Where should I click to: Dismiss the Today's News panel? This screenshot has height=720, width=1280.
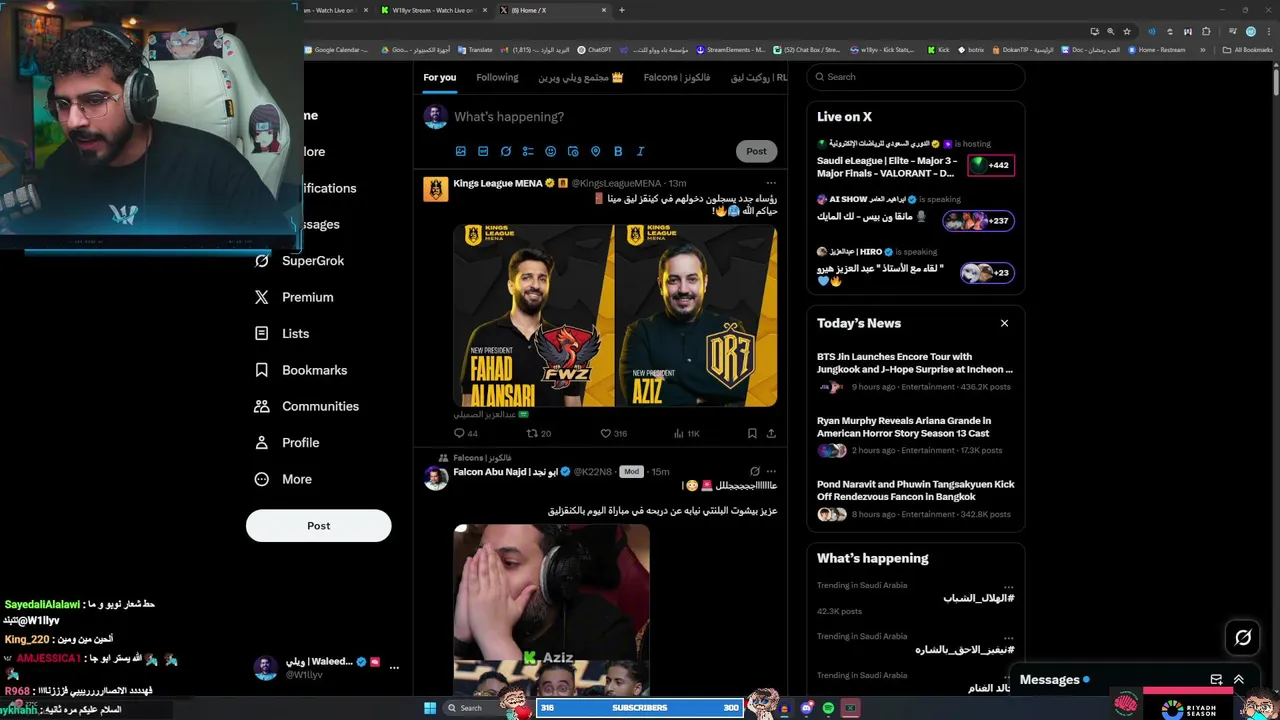[1004, 323]
